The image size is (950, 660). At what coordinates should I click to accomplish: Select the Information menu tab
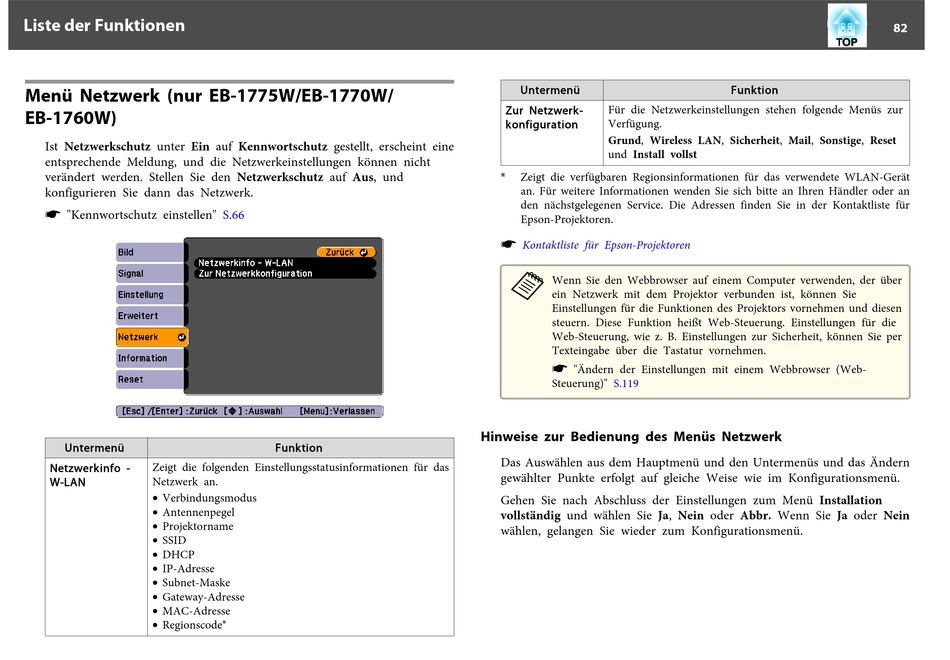[150, 358]
